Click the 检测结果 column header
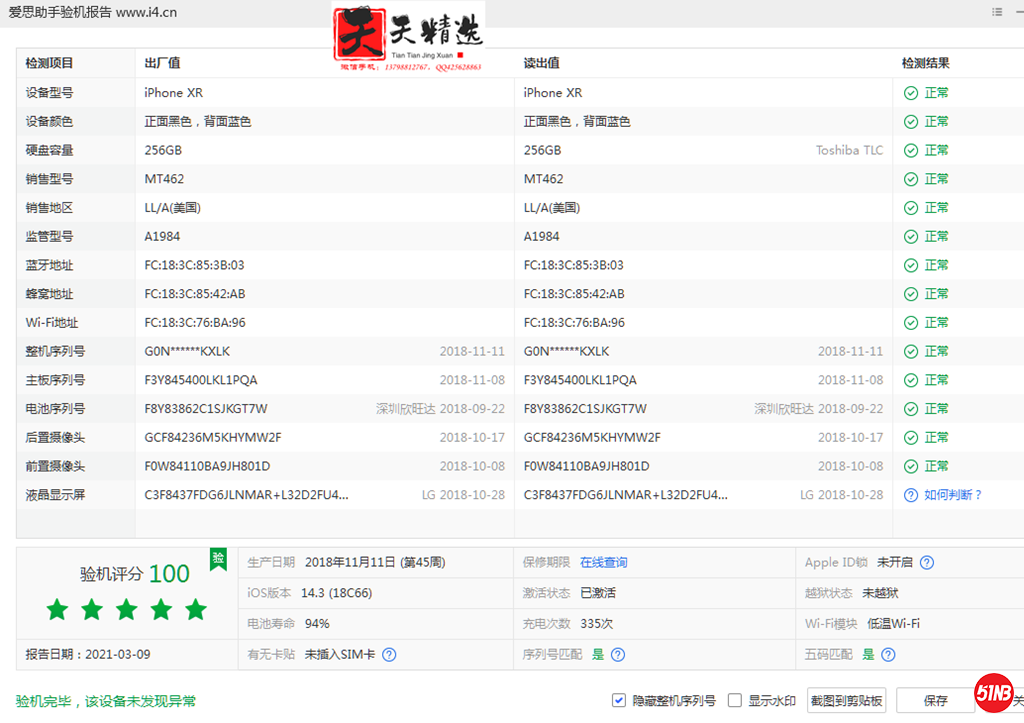The image size is (1024, 723). pos(925,63)
